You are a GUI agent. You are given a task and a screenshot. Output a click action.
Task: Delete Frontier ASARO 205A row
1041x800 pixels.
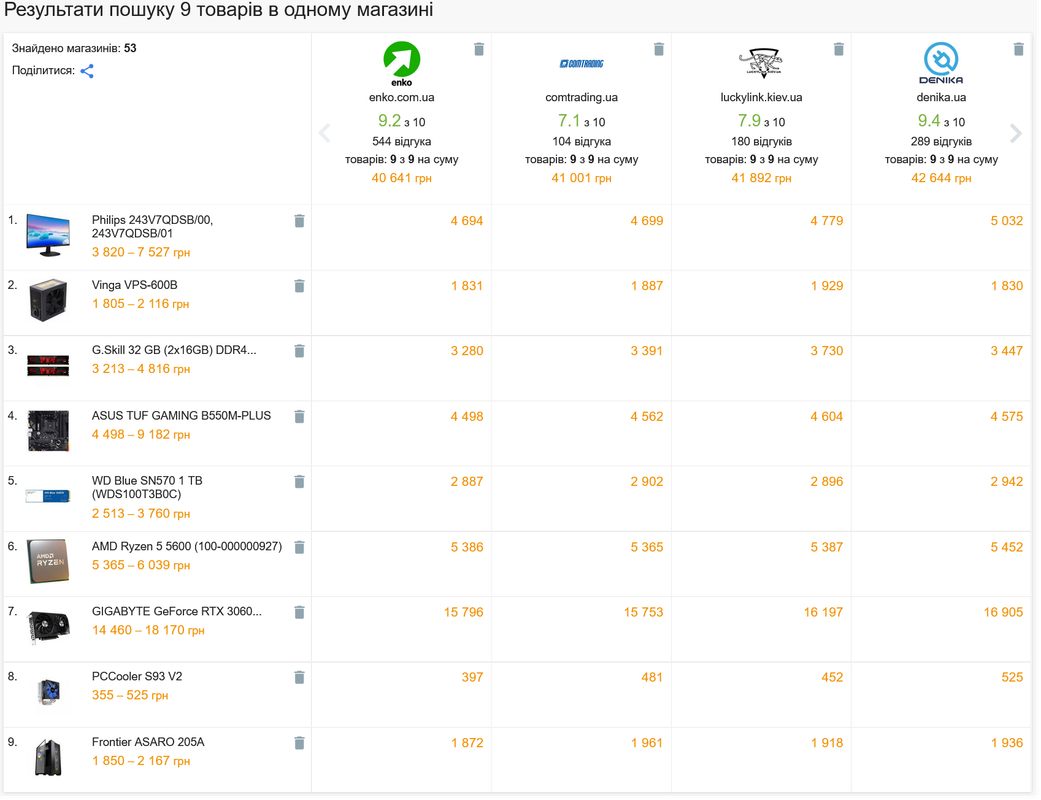299,743
